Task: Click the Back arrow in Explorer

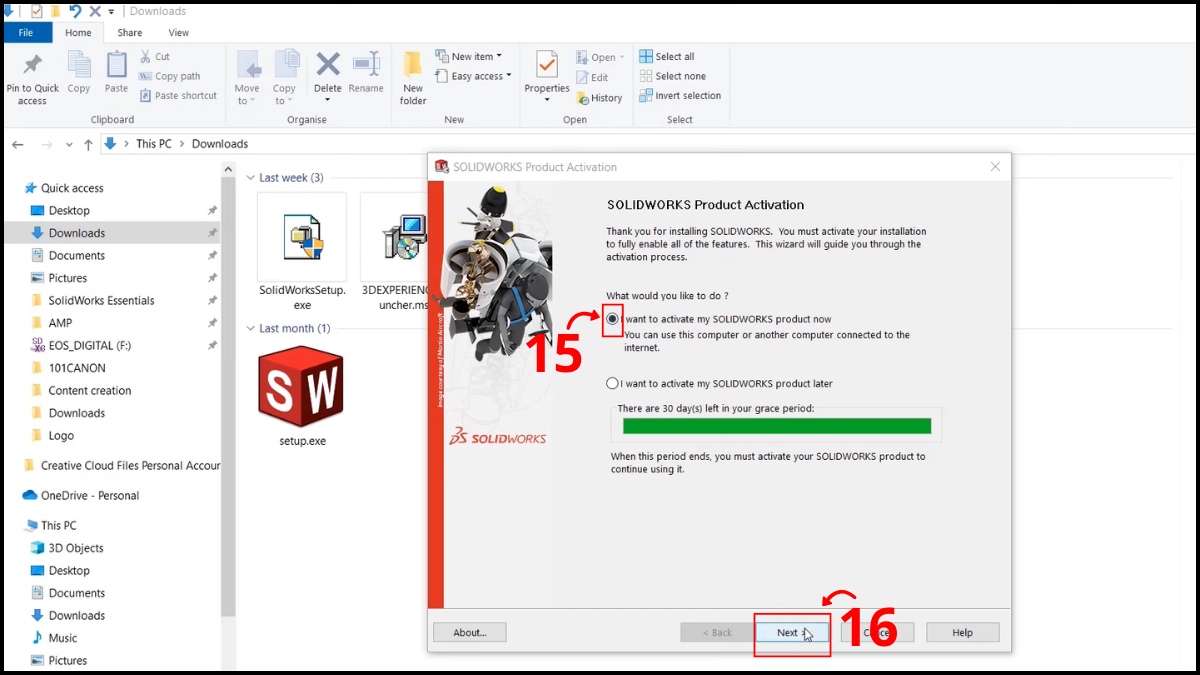Action: [x=17, y=144]
